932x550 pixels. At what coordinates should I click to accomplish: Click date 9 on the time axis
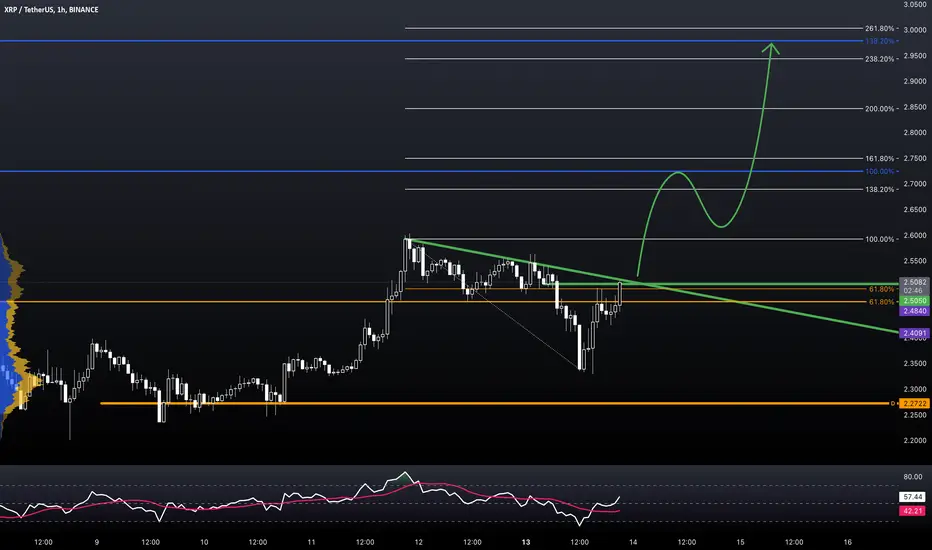coord(96,542)
